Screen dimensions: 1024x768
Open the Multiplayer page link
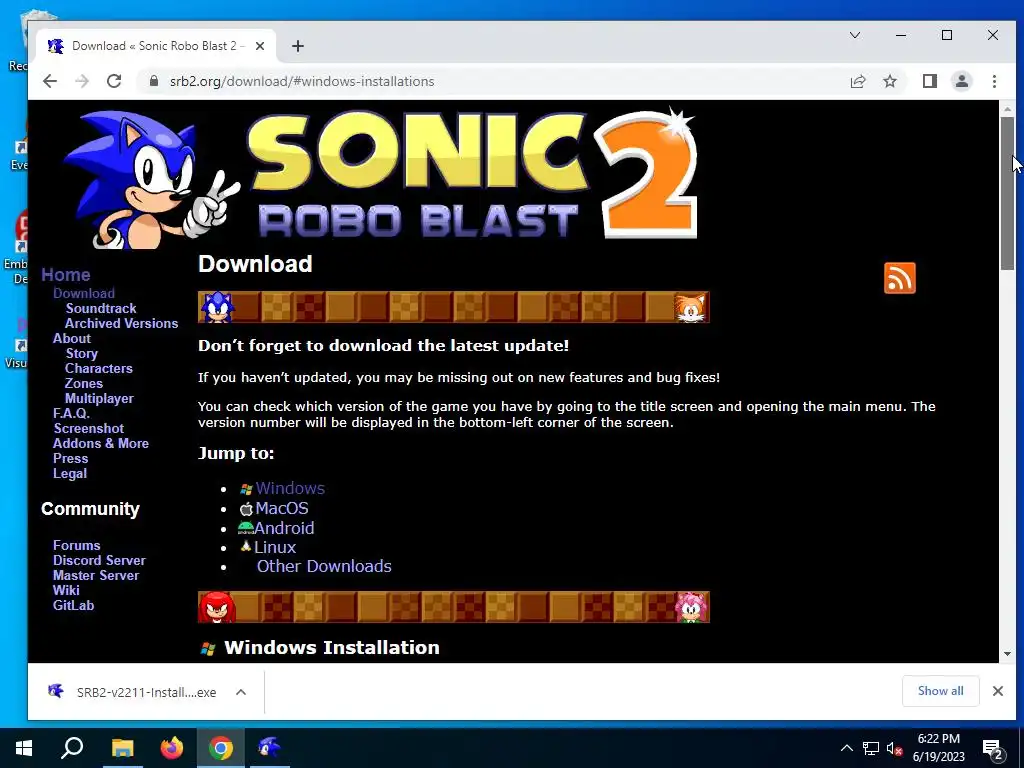click(99, 398)
